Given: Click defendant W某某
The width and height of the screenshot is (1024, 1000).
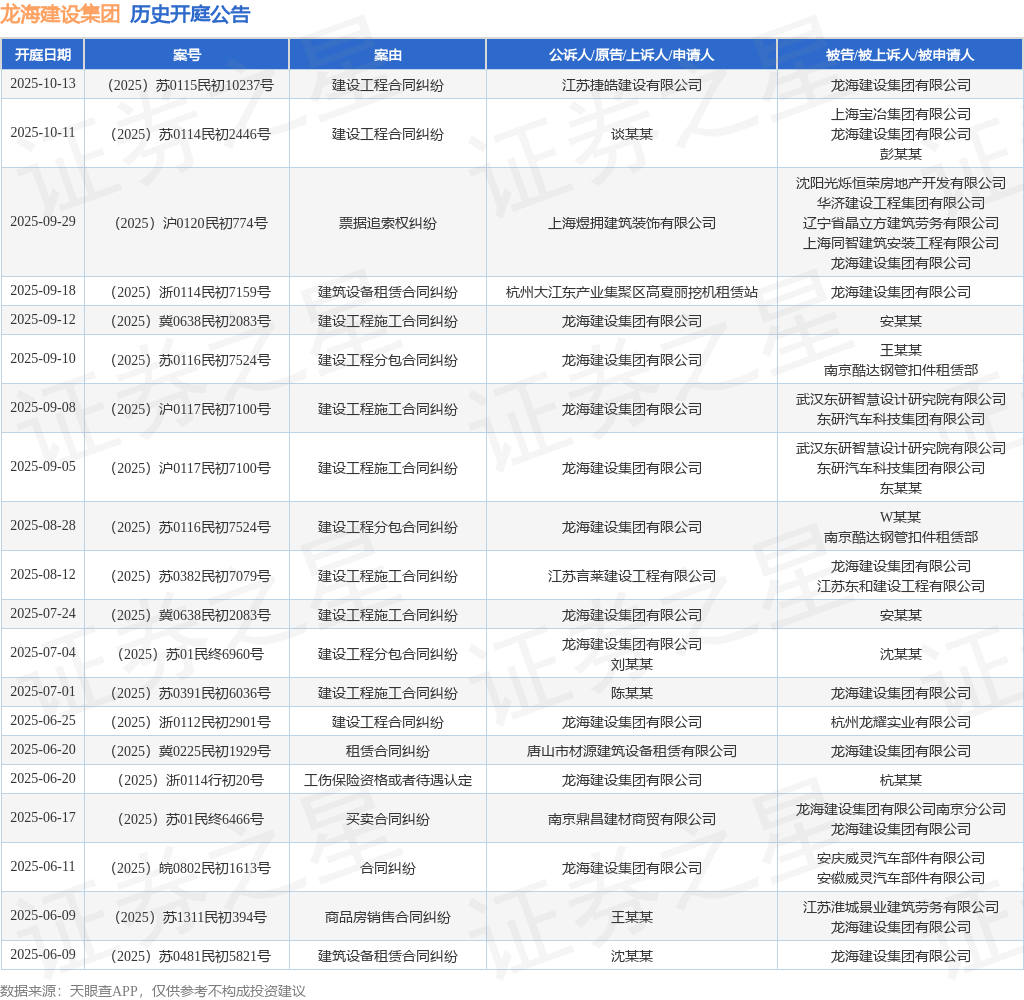Looking at the screenshot, I should point(901,517).
